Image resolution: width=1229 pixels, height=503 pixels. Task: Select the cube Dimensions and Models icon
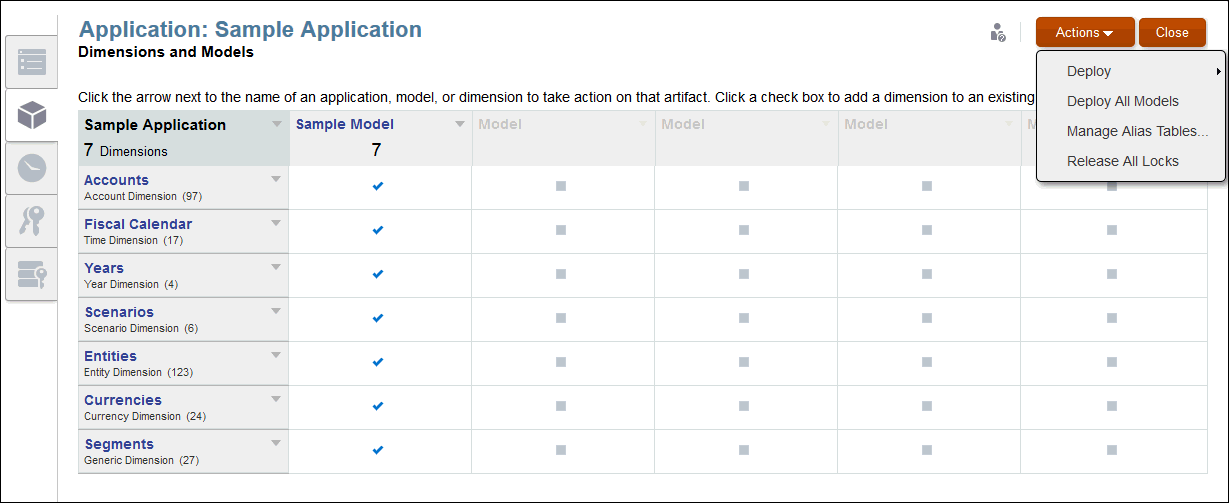32,116
